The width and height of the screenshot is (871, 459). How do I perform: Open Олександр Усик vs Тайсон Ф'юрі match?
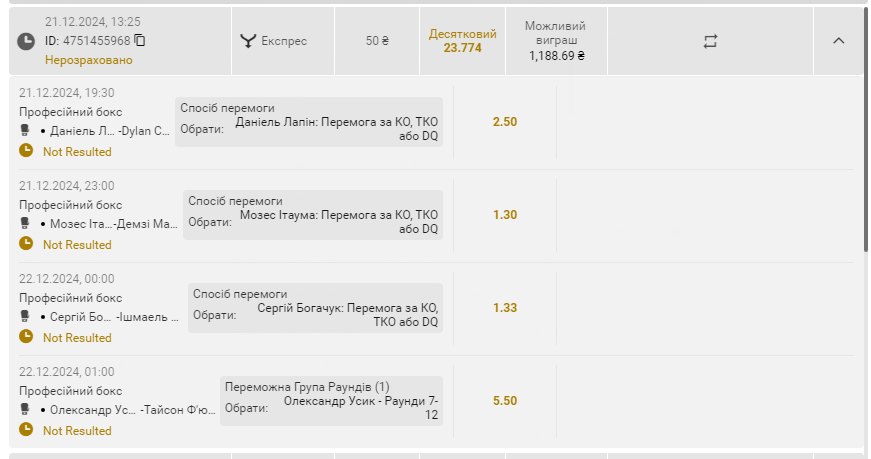[x=132, y=410]
